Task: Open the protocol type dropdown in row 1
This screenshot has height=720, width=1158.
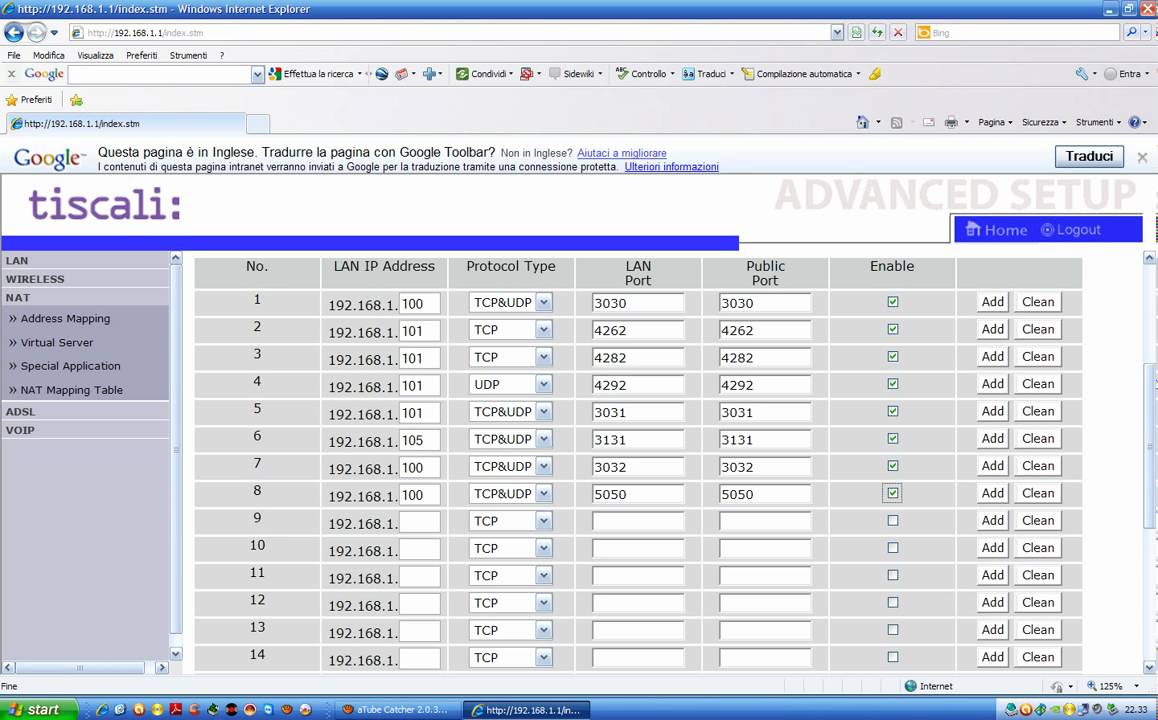Action: 544,302
